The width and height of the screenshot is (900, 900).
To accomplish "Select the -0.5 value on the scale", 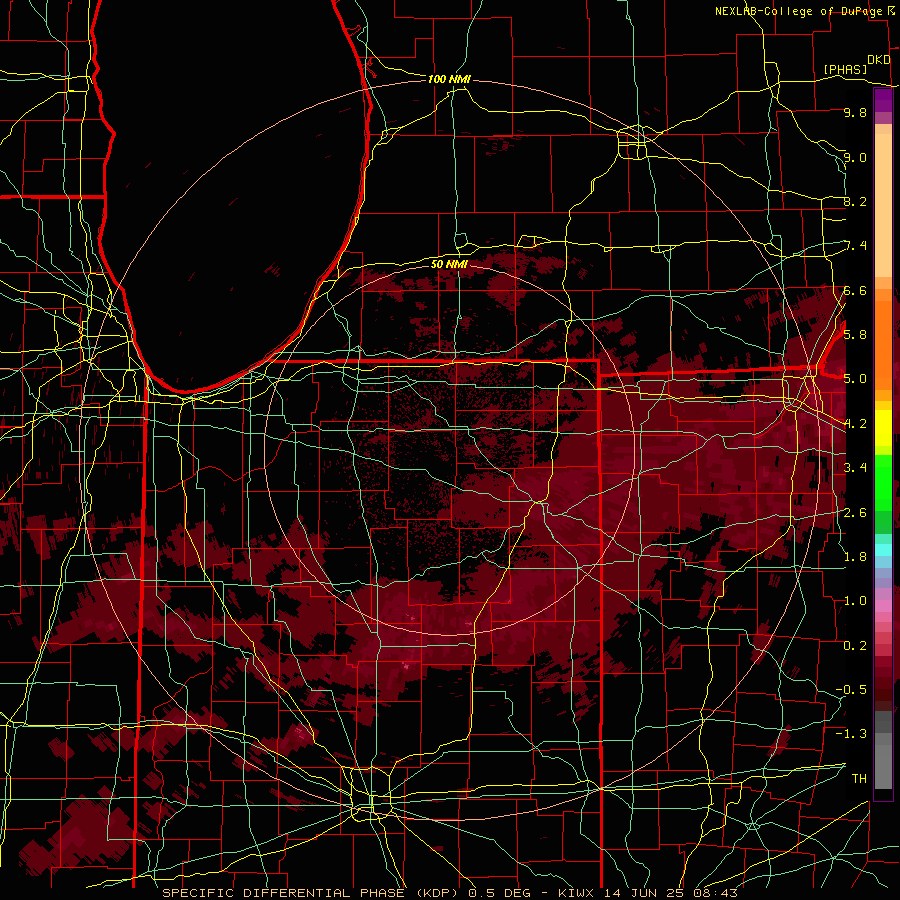I will coord(851,689).
